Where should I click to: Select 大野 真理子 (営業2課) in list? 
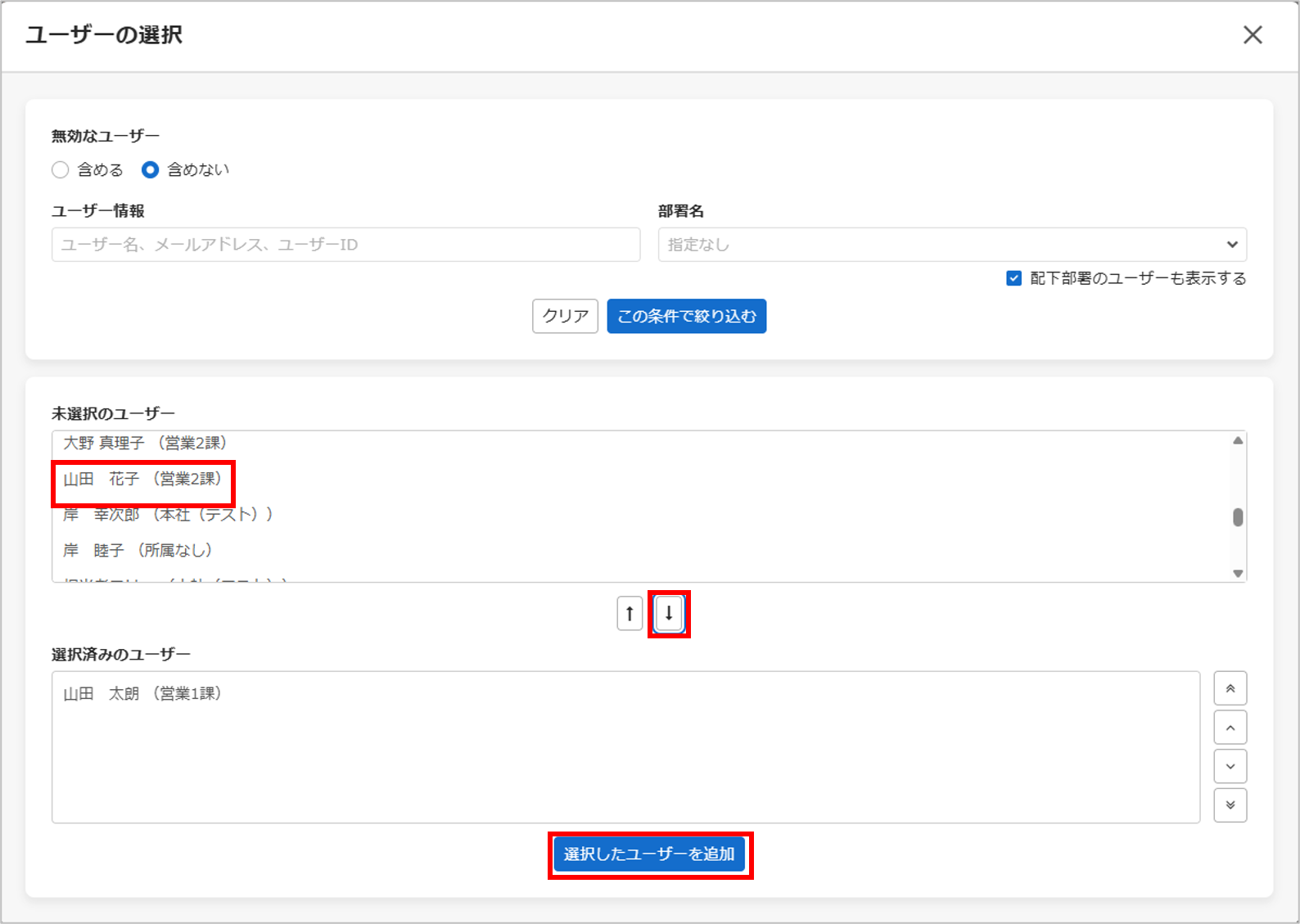145,443
